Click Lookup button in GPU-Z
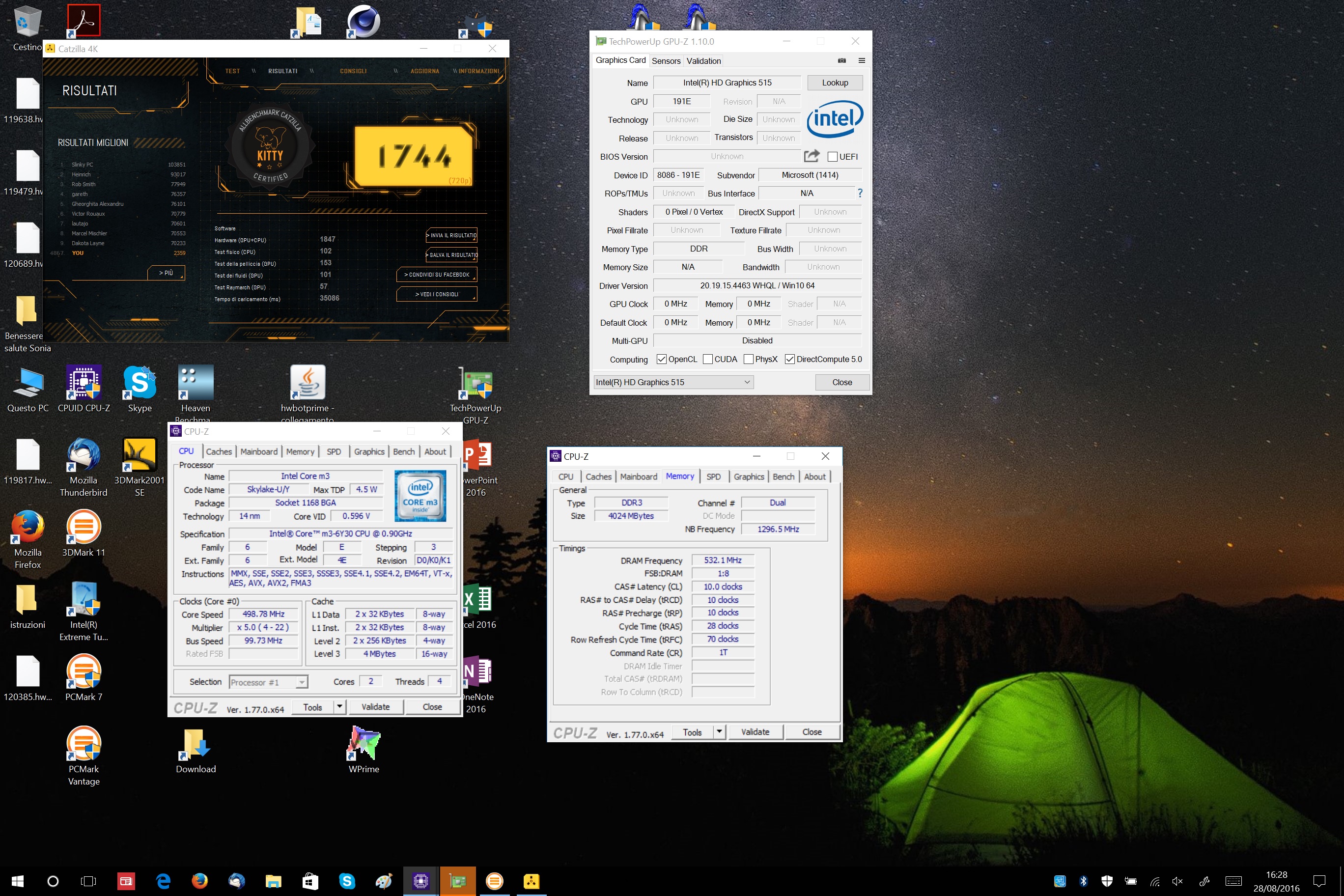This screenshot has width=1344, height=896. (835, 83)
